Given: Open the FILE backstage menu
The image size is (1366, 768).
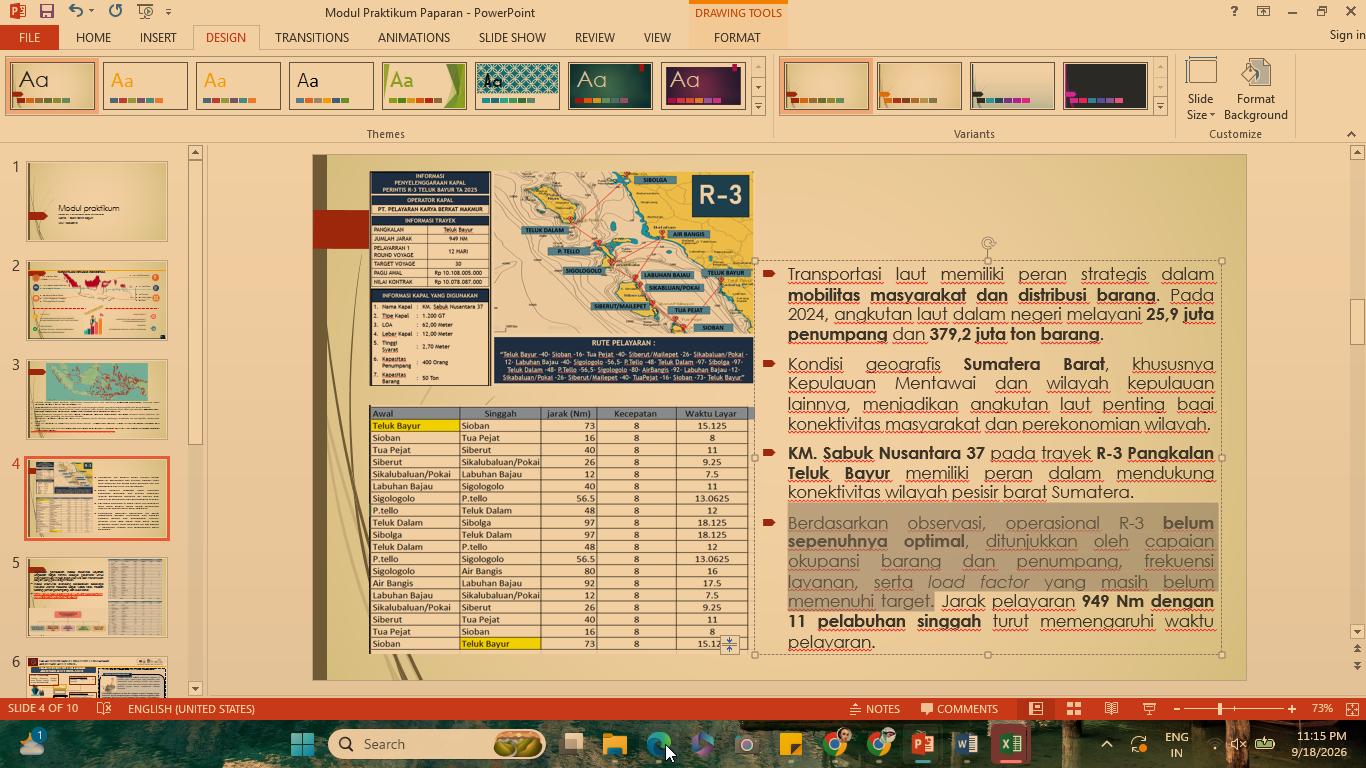Looking at the screenshot, I should coord(29,37).
